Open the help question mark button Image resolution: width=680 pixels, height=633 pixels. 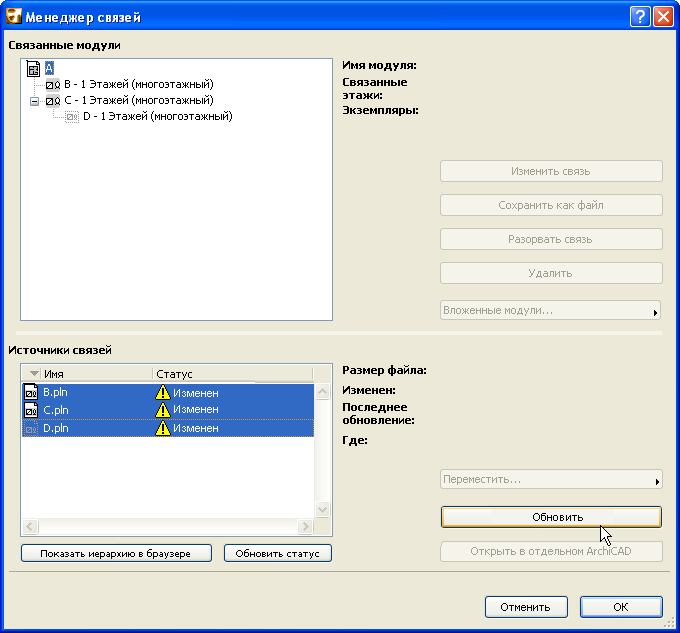(x=640, y=17)
